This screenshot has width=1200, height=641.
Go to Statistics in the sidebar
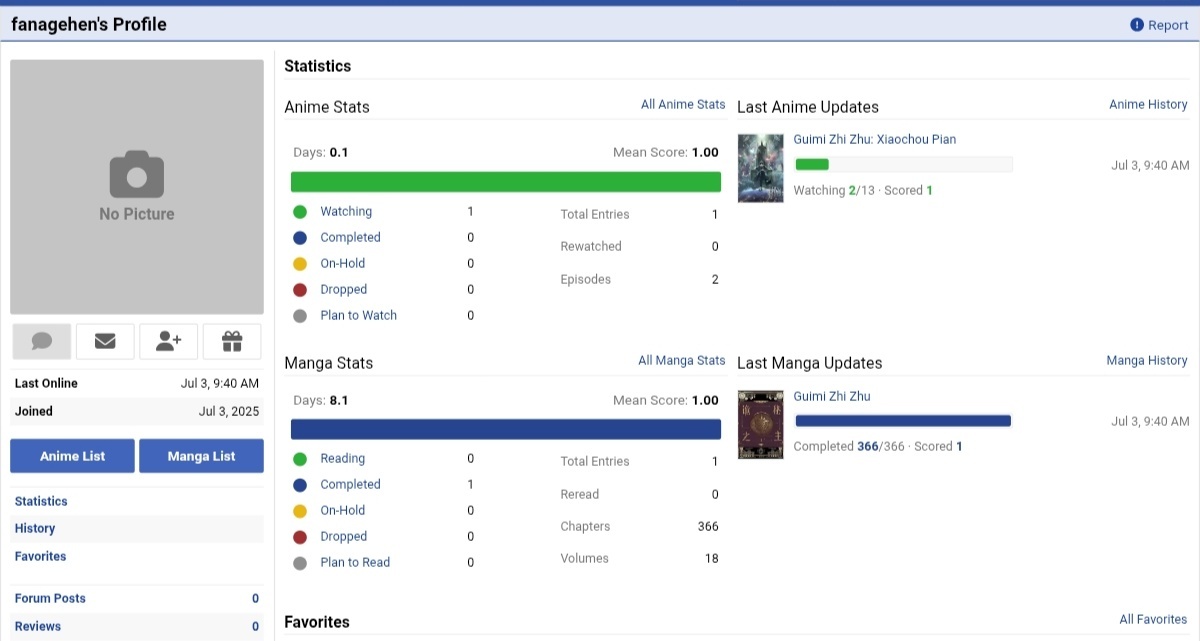point(41,501)
